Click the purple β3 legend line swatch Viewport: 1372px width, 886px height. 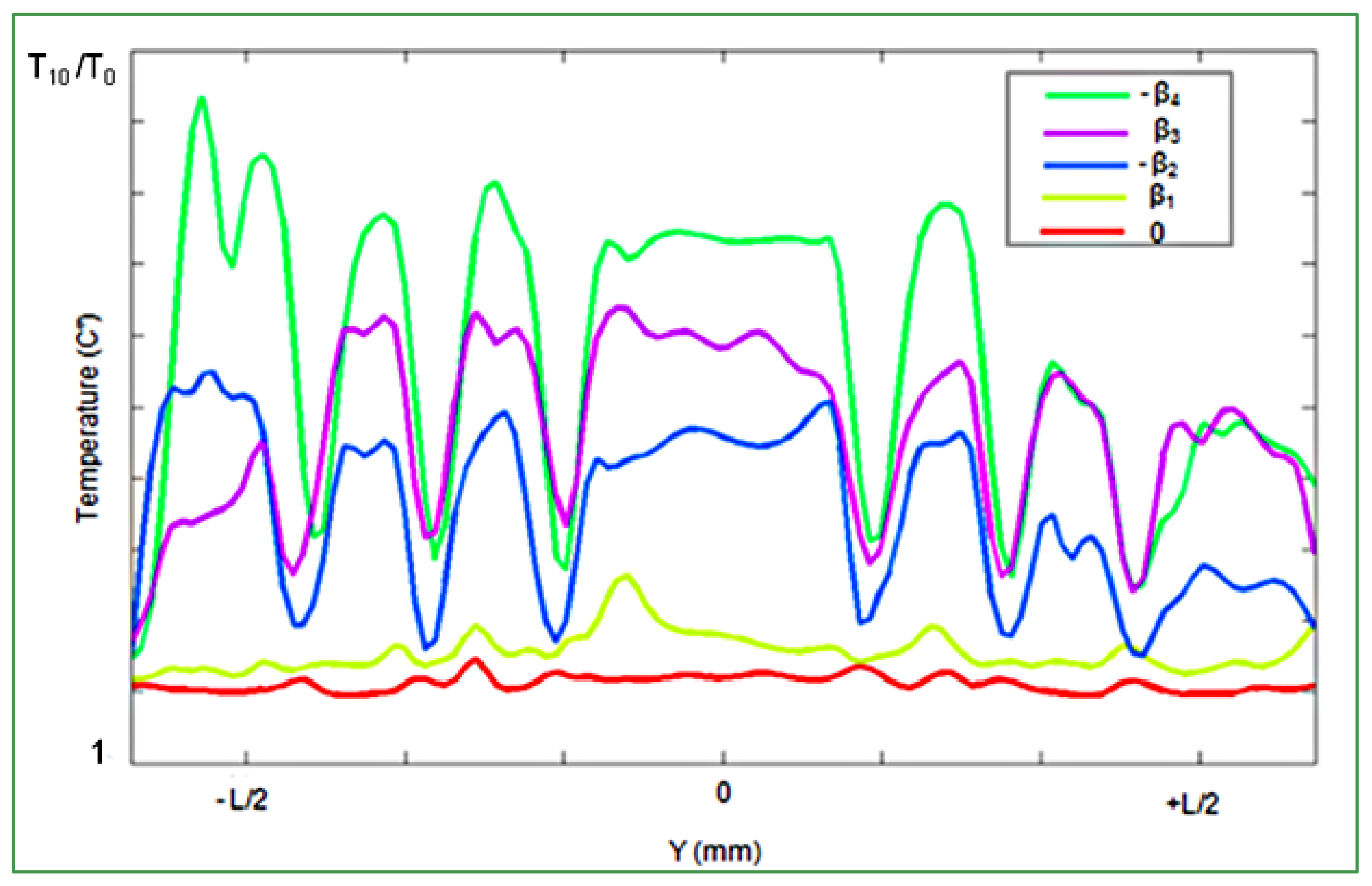[x=1085, y=133]
